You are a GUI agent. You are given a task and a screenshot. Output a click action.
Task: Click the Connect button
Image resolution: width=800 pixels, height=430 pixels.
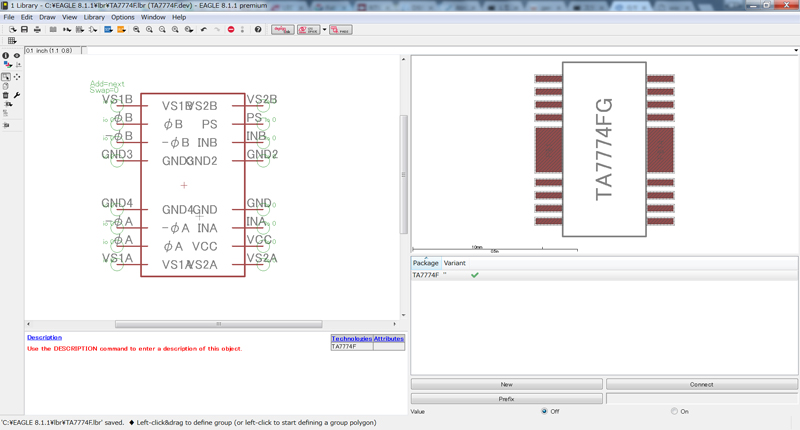point(702,384)
